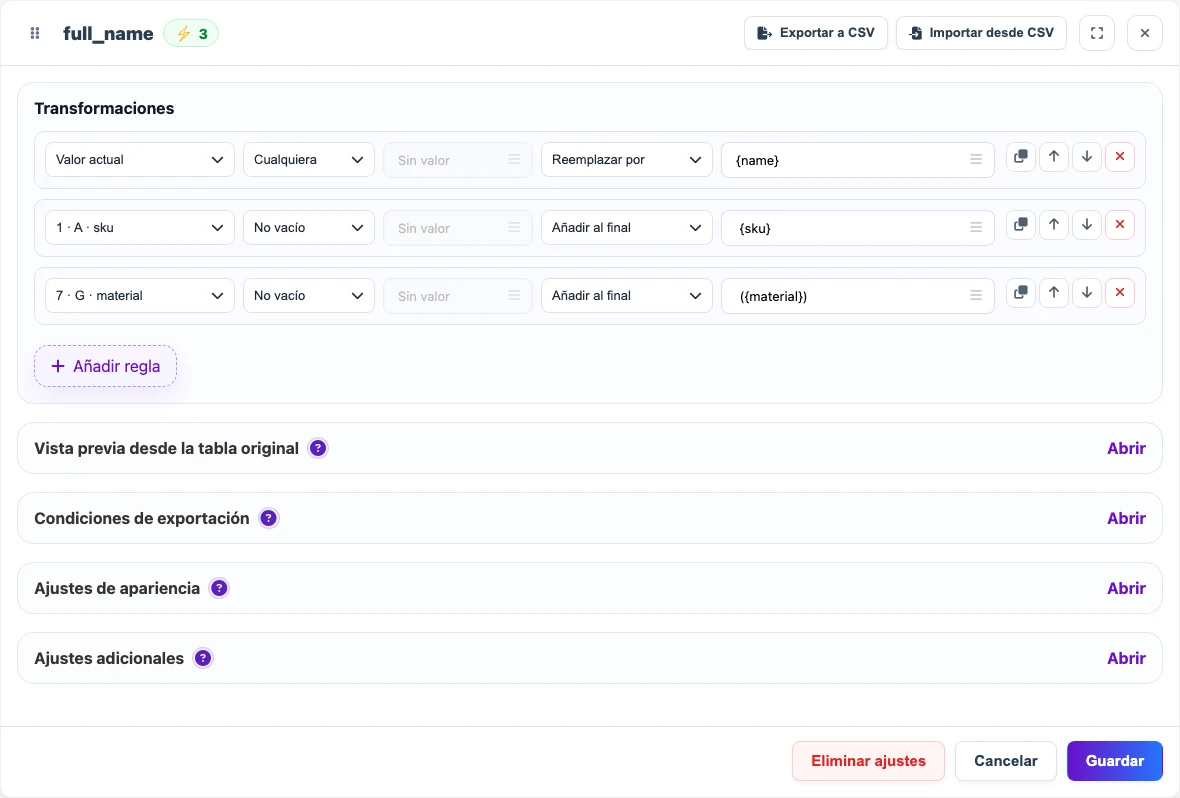Click Eliminar ajustes button
This screenshot has width=1180, height=798.
[868, 761]
